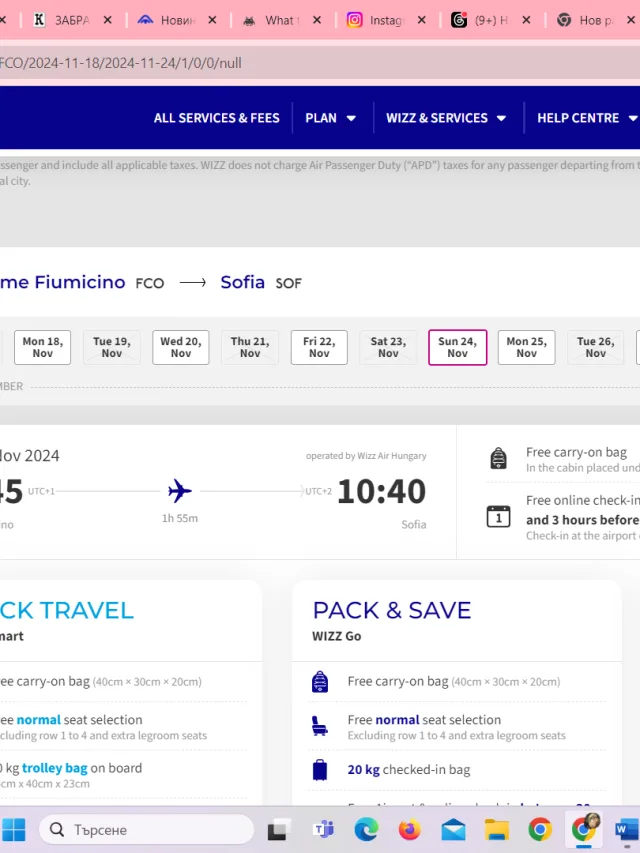Screen dimensions: 640x853
Task: Expand WIZZ & SERVICES dropdown
Action: coord(446,118)
